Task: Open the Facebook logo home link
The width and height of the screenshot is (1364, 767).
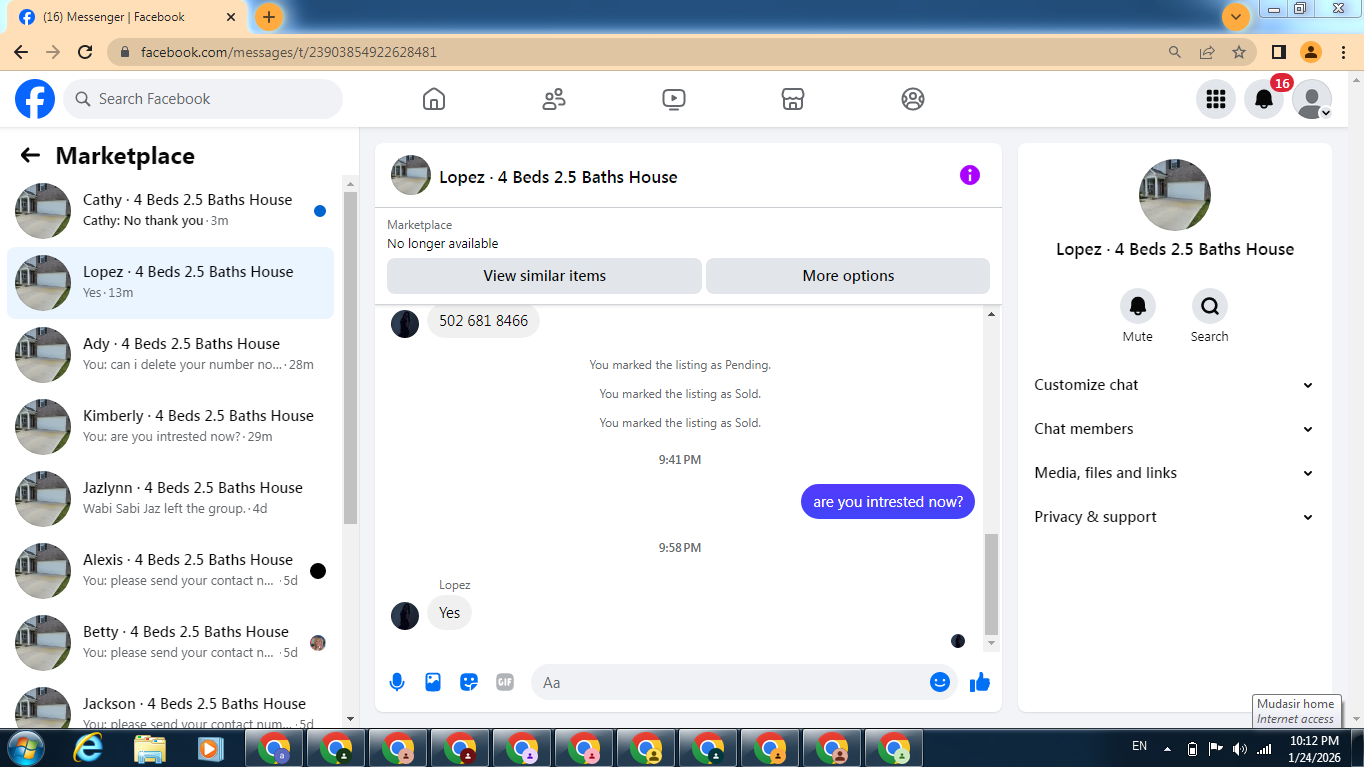Action: pos(35,99)
